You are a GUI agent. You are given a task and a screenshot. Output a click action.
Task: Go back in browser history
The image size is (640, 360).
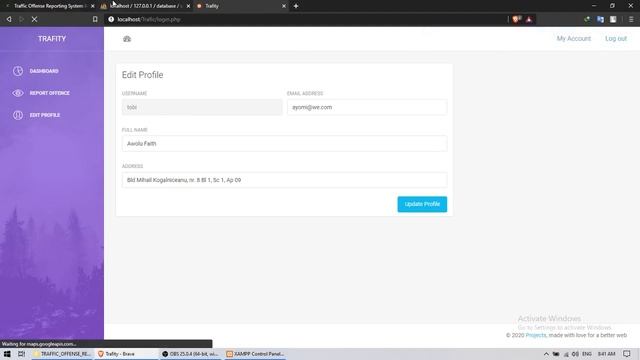pos(9,19)
